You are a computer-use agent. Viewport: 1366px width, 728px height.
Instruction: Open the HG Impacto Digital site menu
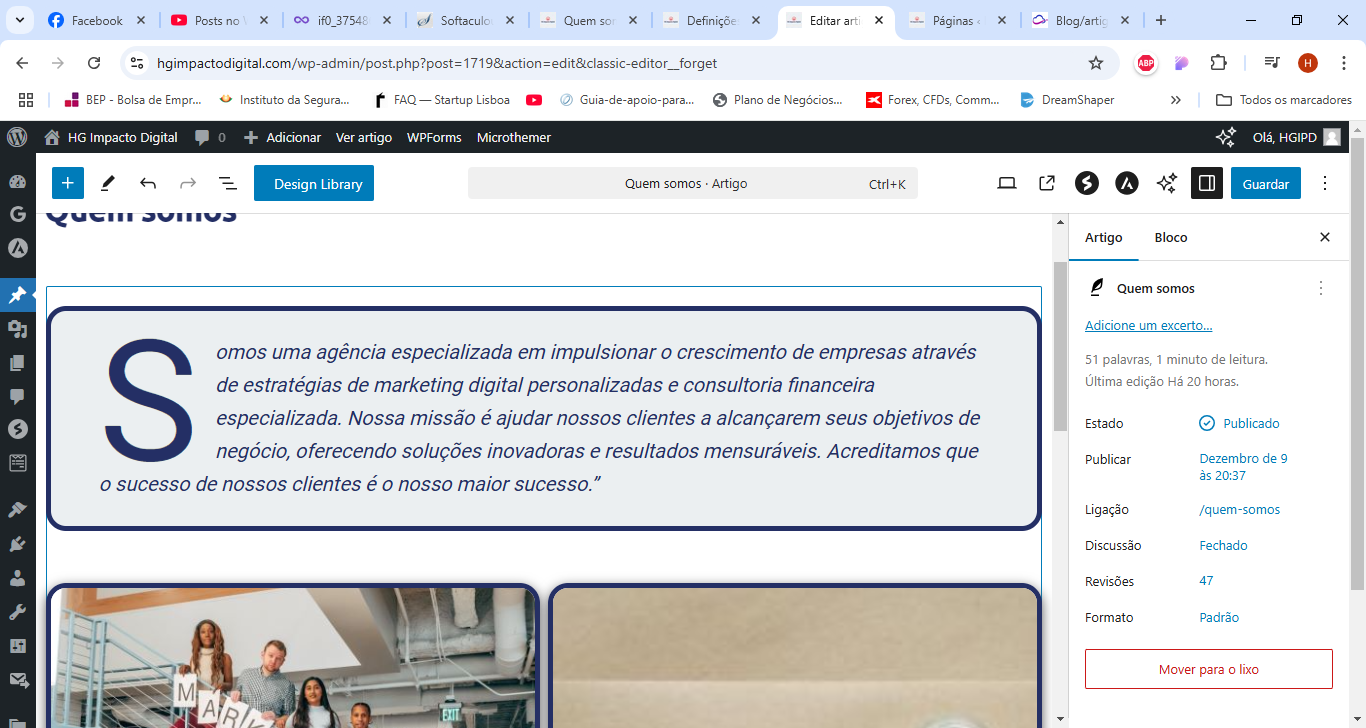point(111,137)
